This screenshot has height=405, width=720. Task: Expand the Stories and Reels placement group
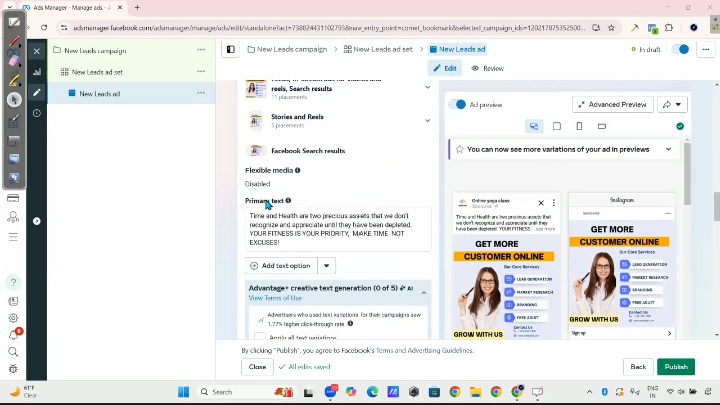pos(427,121)
